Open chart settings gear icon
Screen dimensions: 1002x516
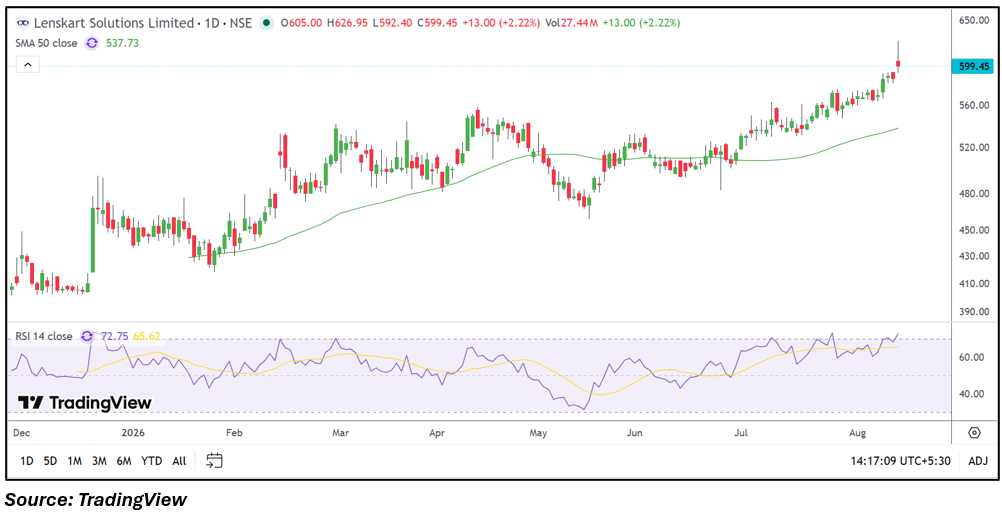pos(974,433)
